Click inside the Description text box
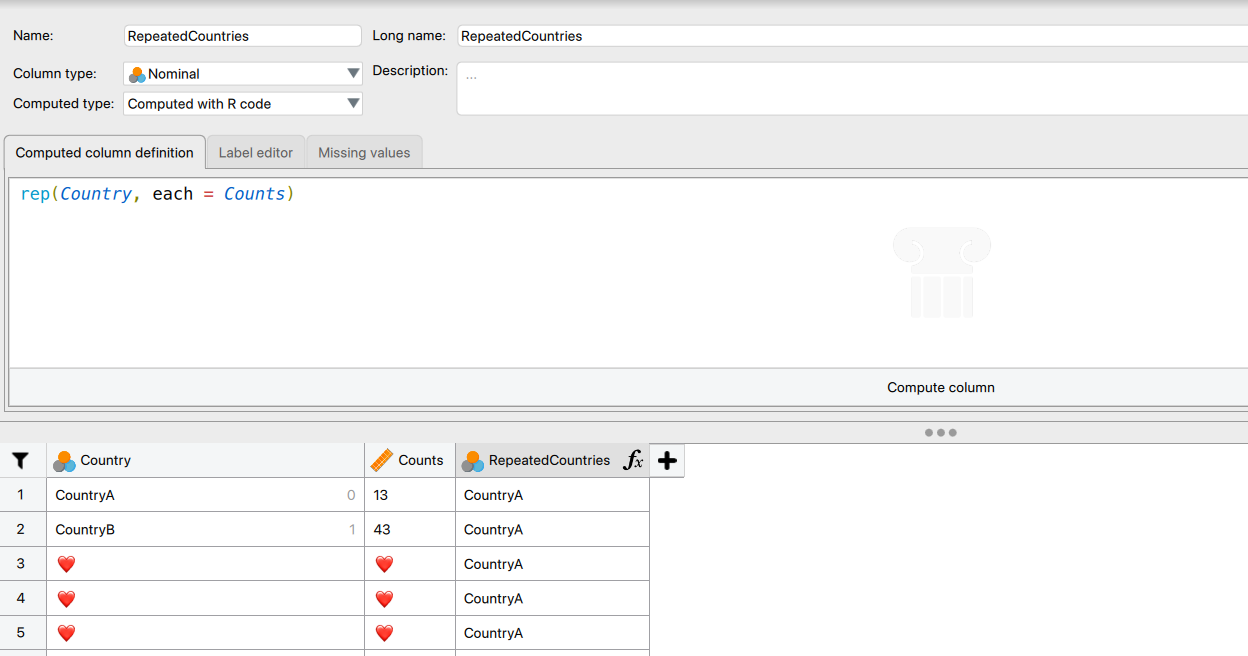Viewport: 1248px width, 656px height. (850, 89)
